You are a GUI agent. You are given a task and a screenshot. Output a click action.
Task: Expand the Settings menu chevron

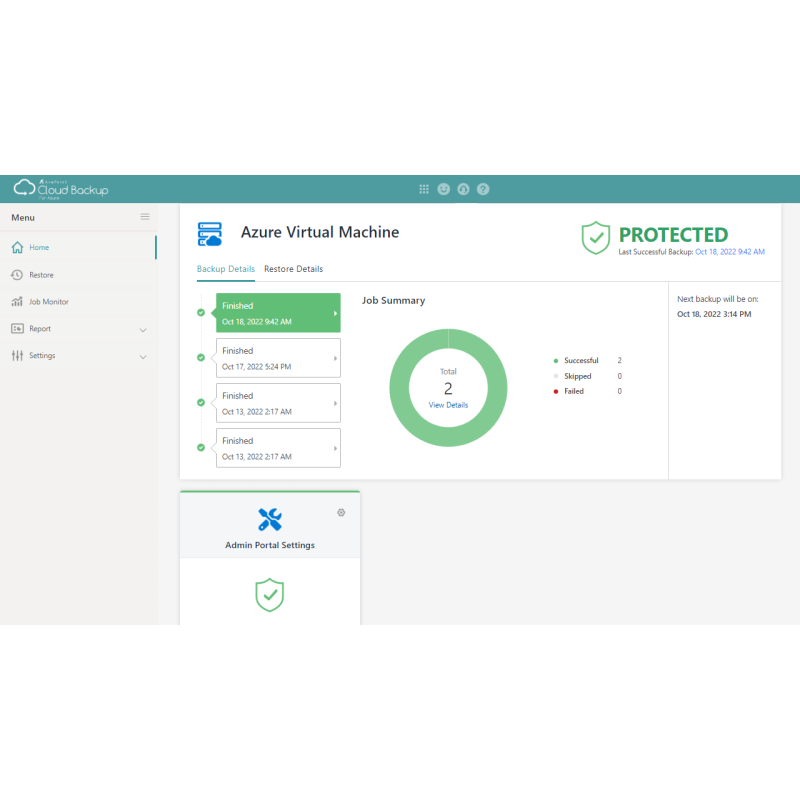click(x=143, y=357)
